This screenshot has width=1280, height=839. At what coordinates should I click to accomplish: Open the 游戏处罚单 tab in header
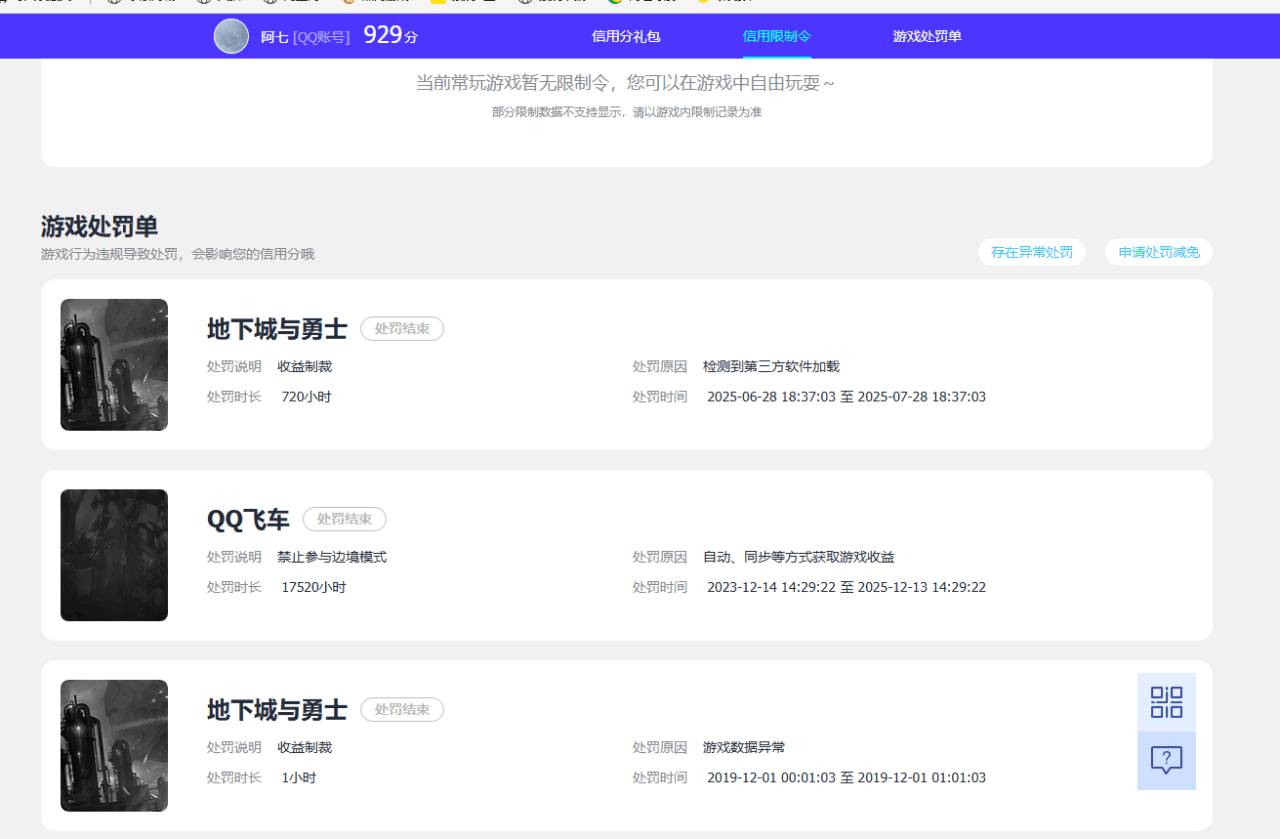[927, 37]
